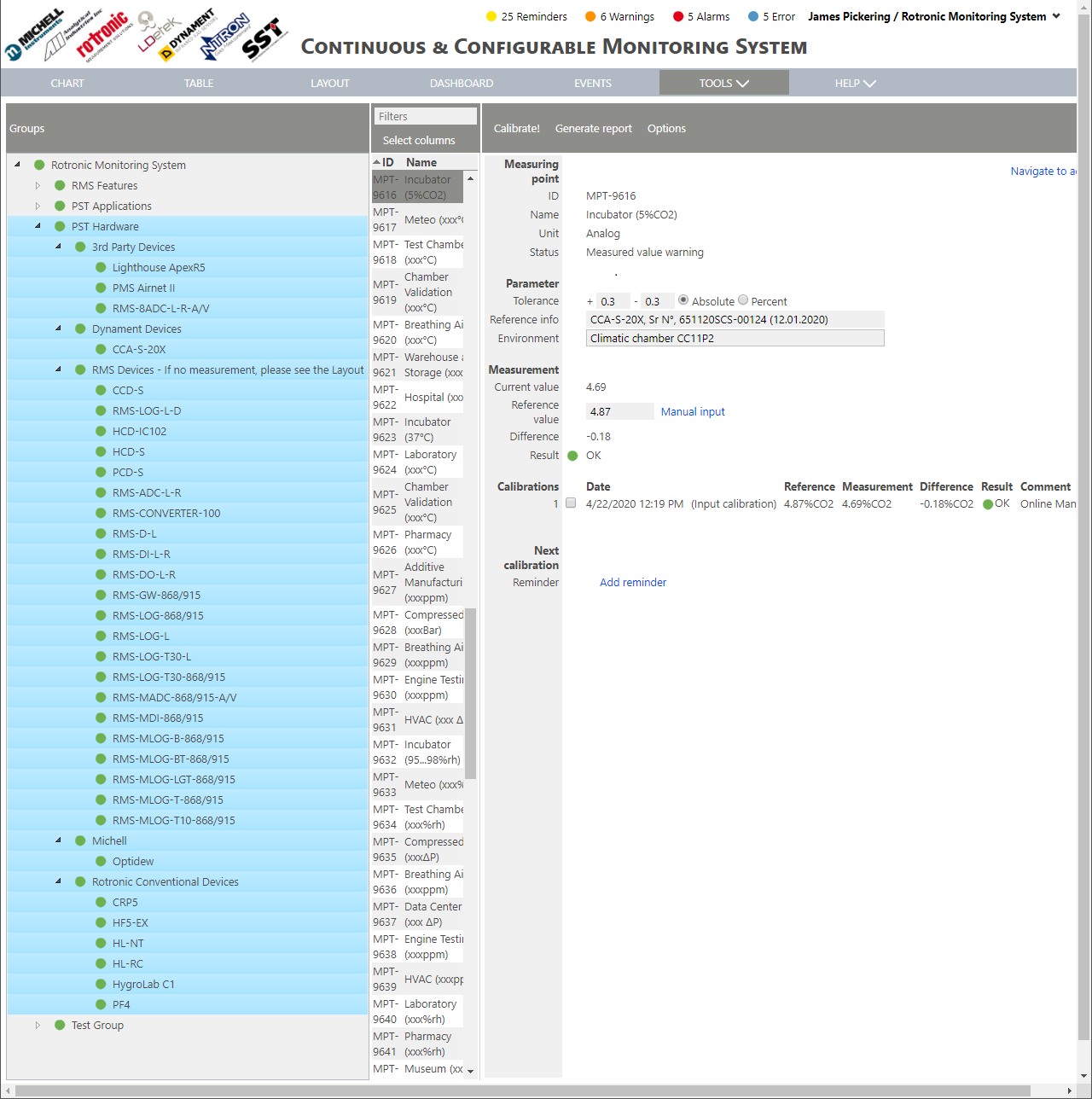Click green status dot of HygroLab C1
This screenshot has width=1092, height=1099.
(101, 984)
